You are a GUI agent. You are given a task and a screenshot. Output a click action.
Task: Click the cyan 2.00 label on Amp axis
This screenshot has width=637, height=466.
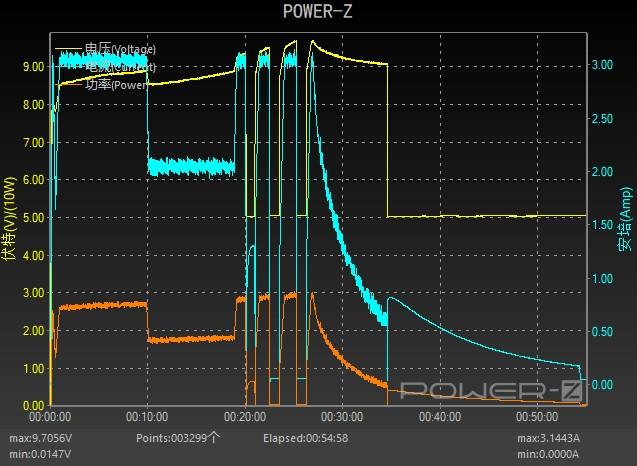(x=602, y=172)
